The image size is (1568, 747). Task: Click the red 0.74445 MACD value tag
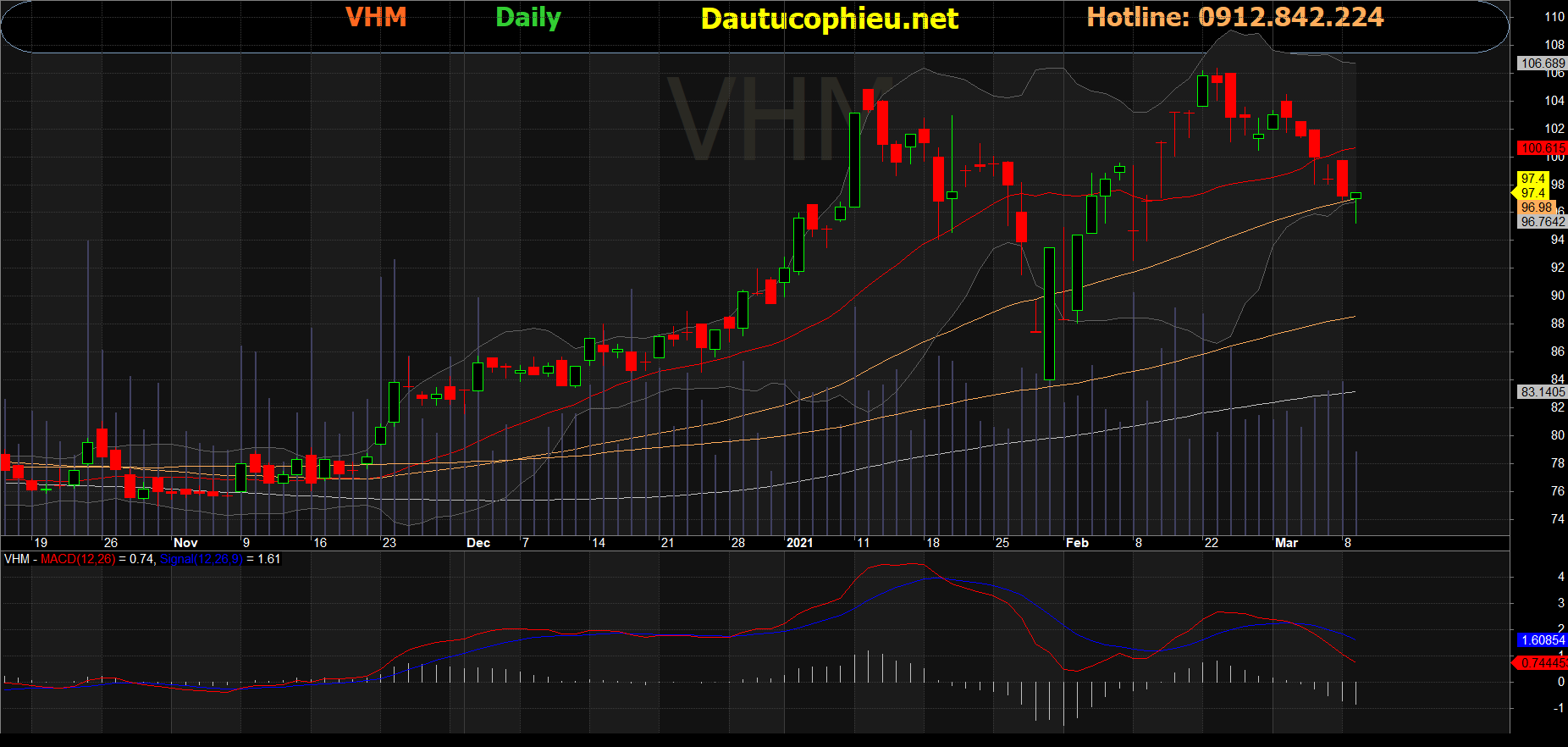point(1542,663)
